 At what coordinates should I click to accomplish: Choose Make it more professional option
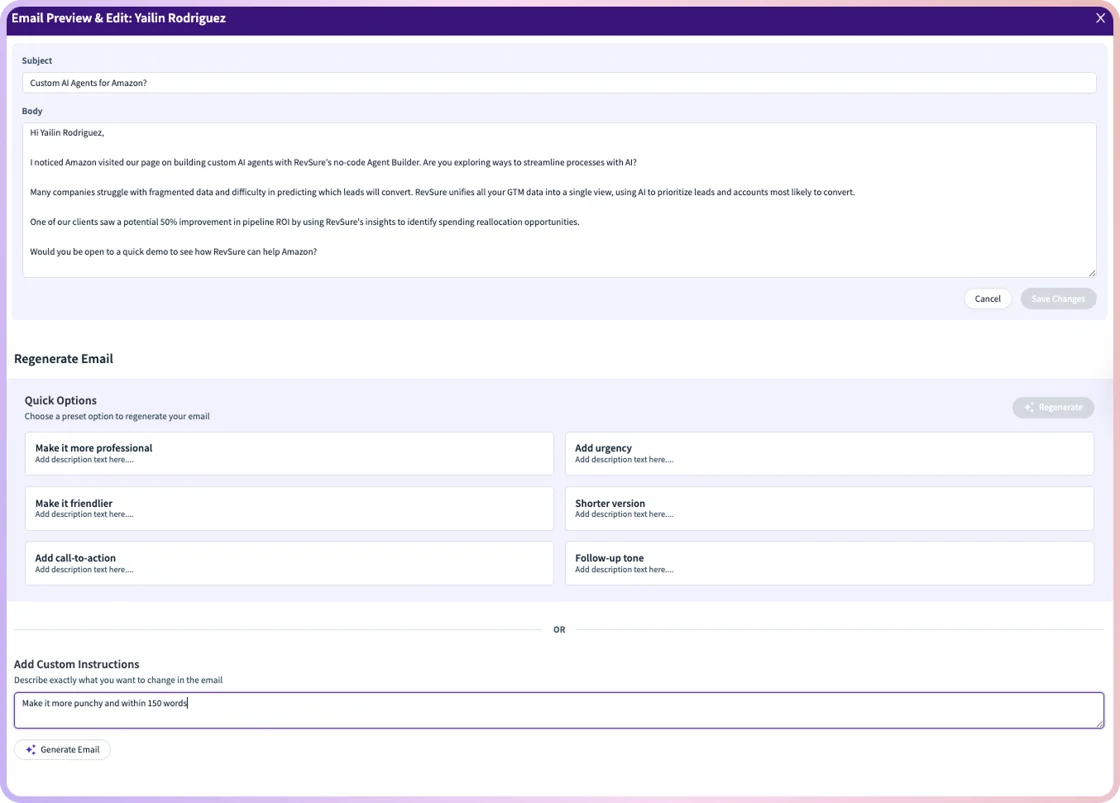(289, 454)
